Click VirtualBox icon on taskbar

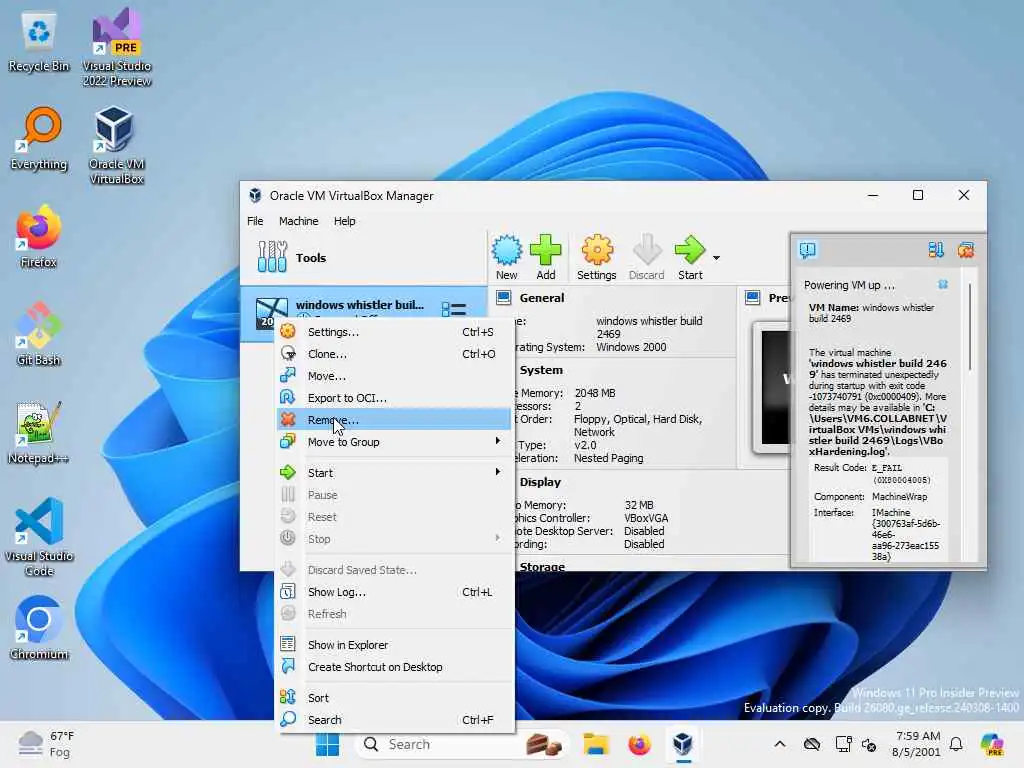coord(682,744)
